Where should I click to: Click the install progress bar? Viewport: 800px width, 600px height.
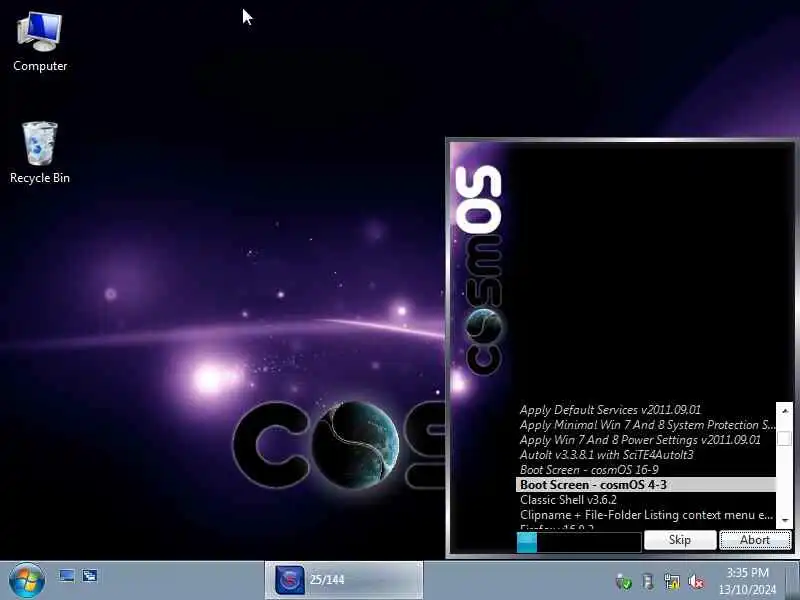pyautogui.click(x=579, y=542)
